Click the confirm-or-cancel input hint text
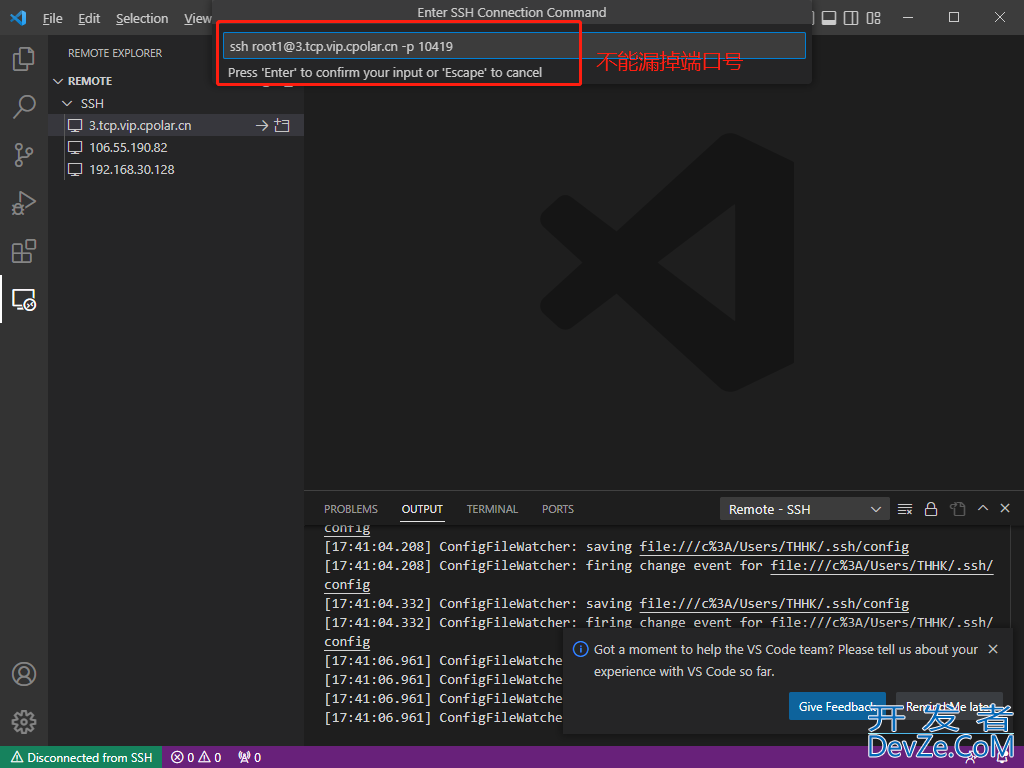 point(385,72)
